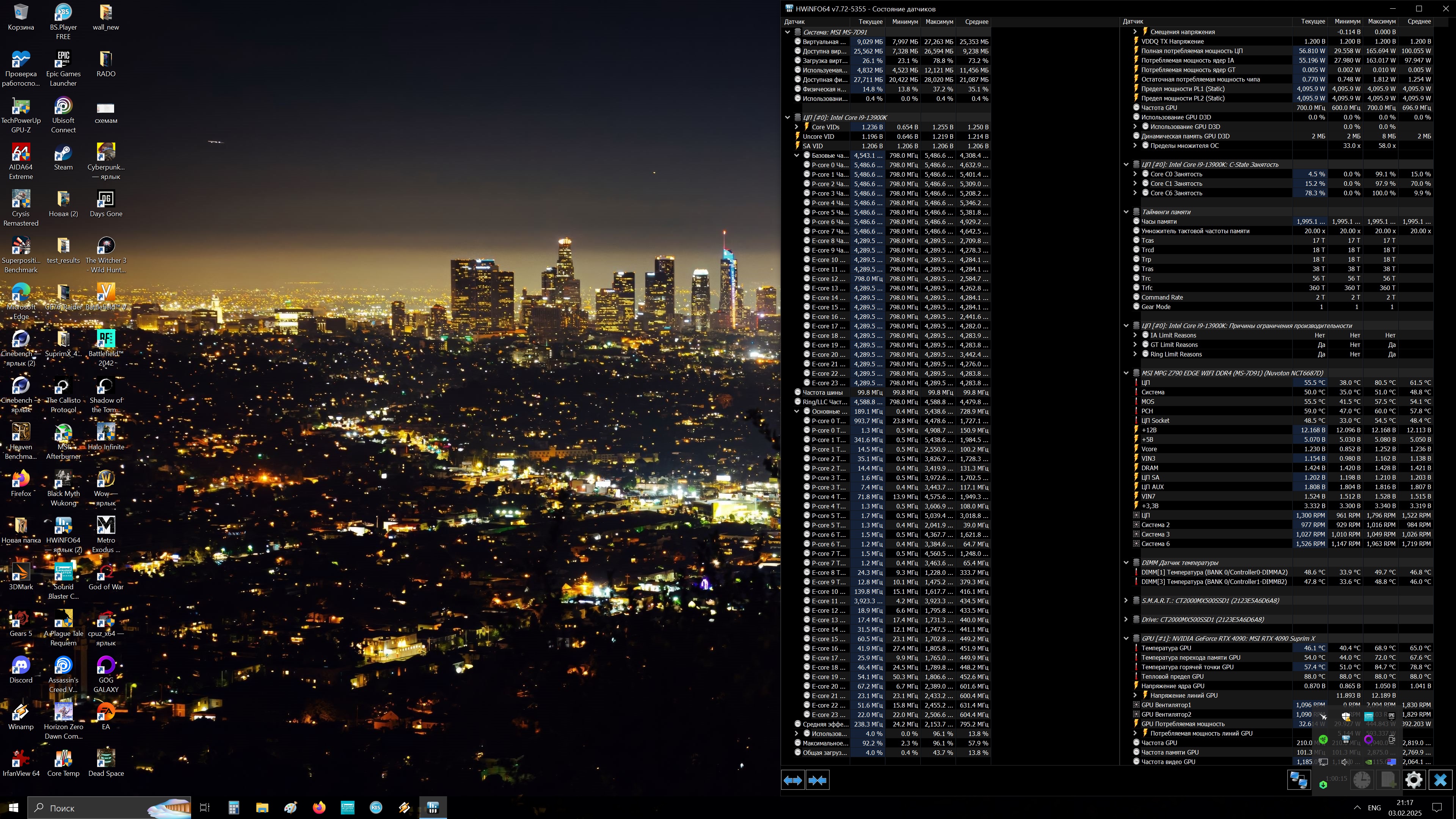Viewport: 1456px width, 819px height.
Task: Click the HWiNFO expand columns arrows button
Action: 792,780
